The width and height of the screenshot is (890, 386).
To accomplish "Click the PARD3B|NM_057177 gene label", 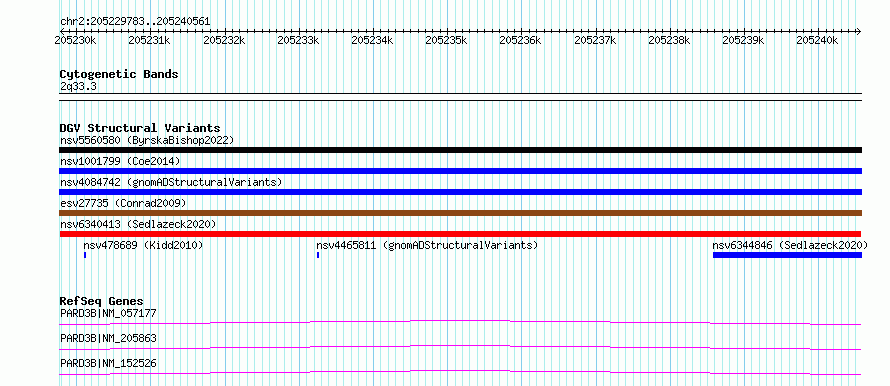I will pos(108,313).
